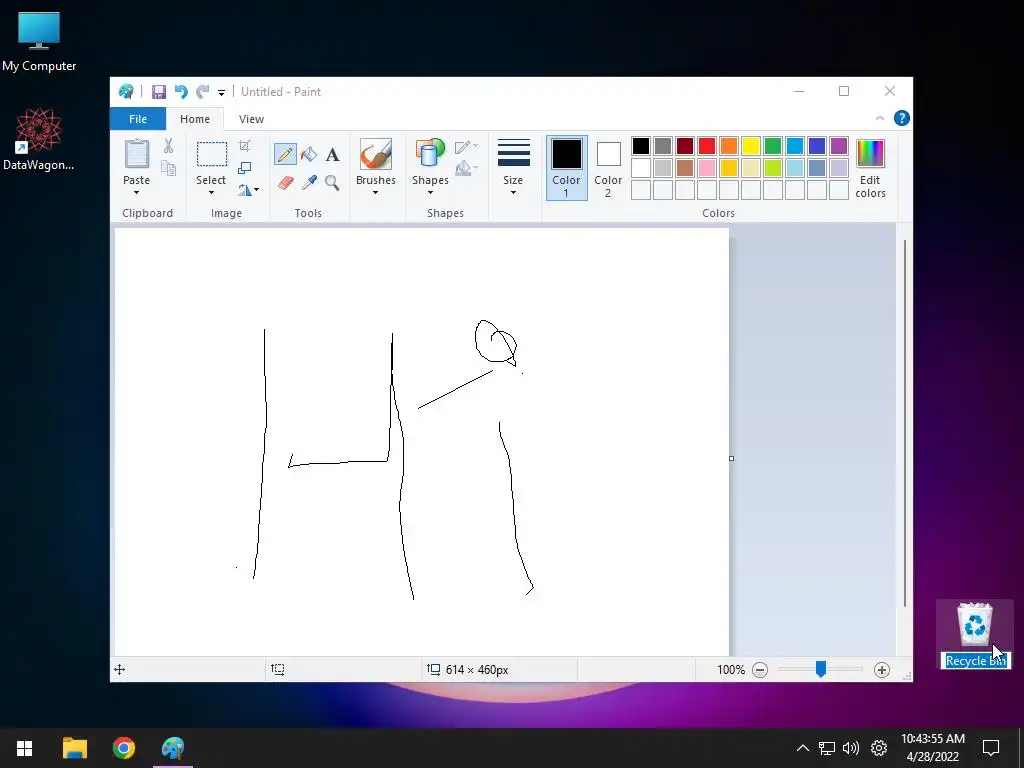Click the network tray icon
Viewport: 1024px width, 768px height.
click(x=827, y=748)
